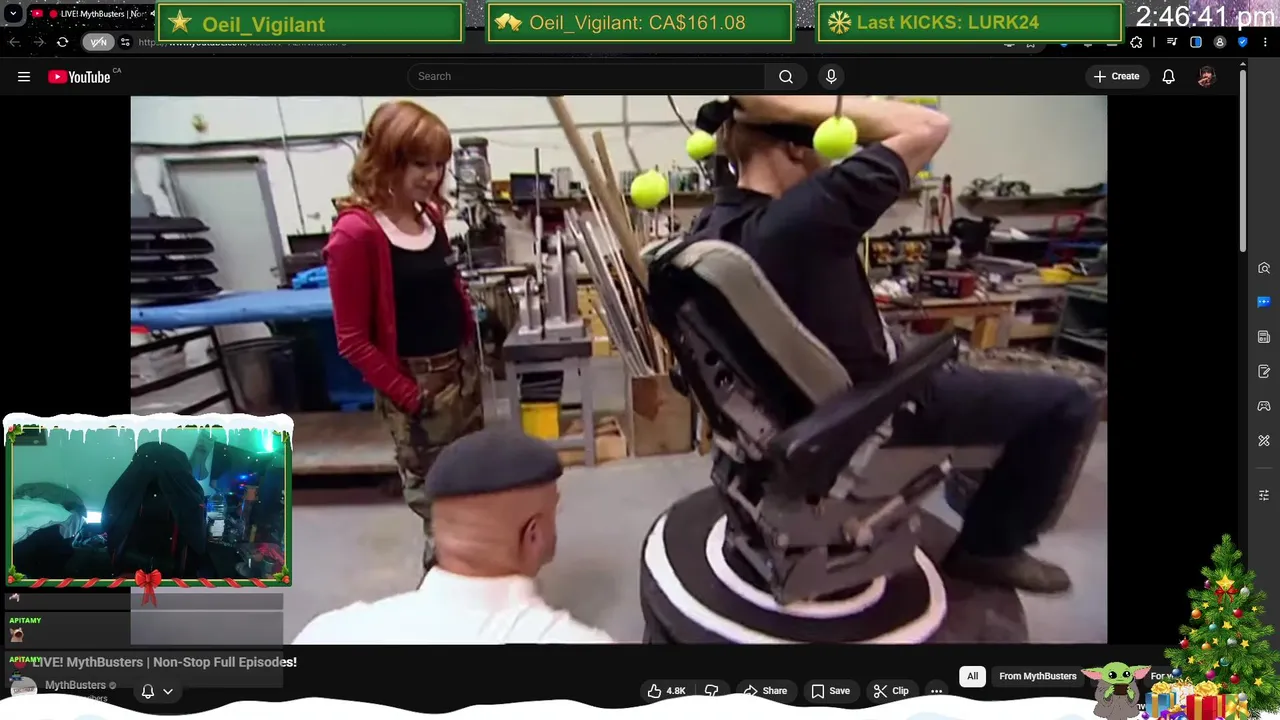This screenshot has height=720, width=1280.
Task: Open the MythBusters channel name link
Action: tap(75, 685)
